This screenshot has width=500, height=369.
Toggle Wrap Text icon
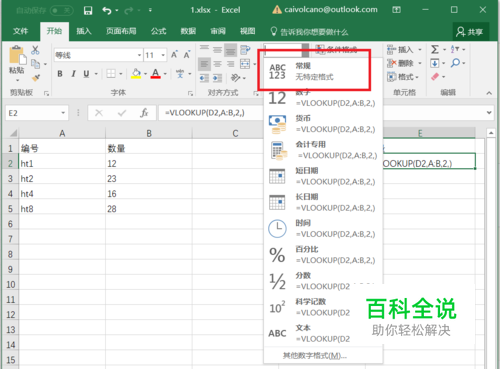(x=245, y=50)
